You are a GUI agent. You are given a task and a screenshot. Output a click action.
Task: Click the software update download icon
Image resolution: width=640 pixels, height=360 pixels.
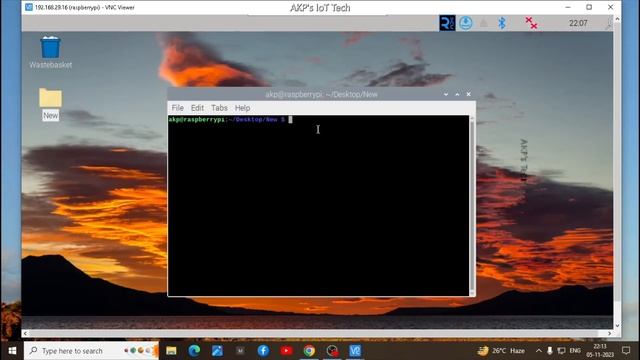click(x=466, y=23)
